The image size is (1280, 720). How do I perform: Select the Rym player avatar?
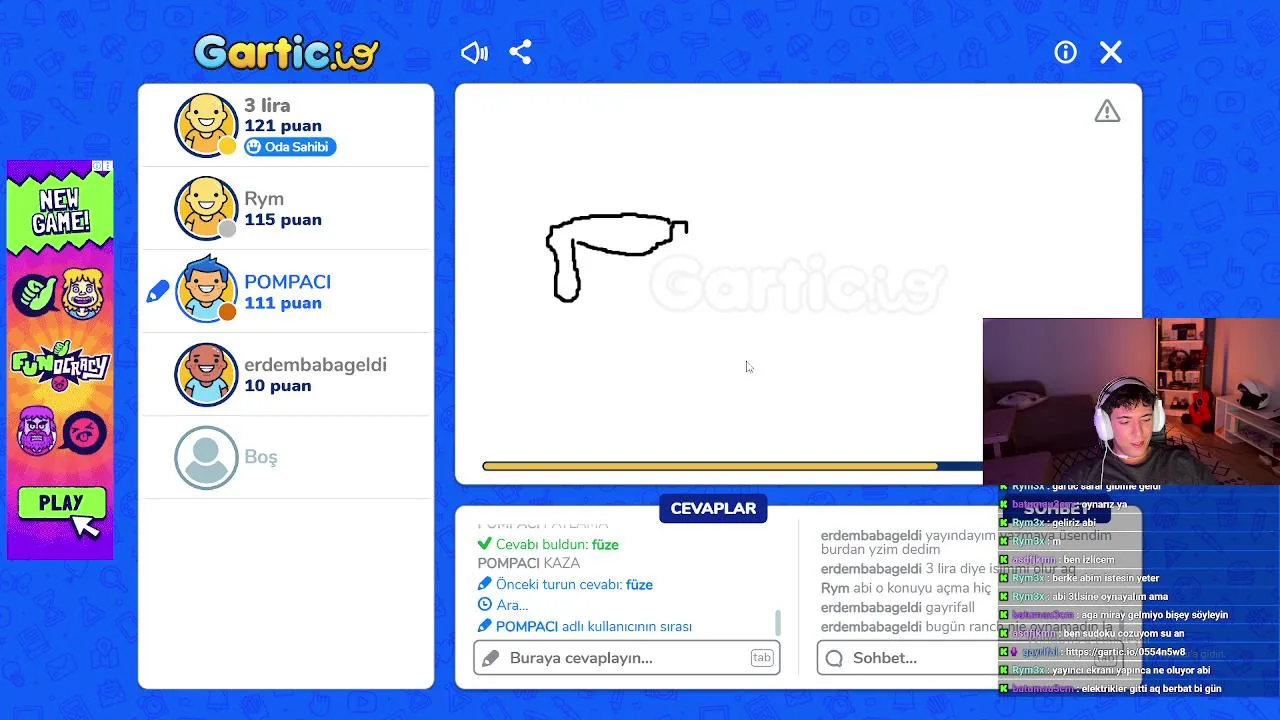(206, 208)
